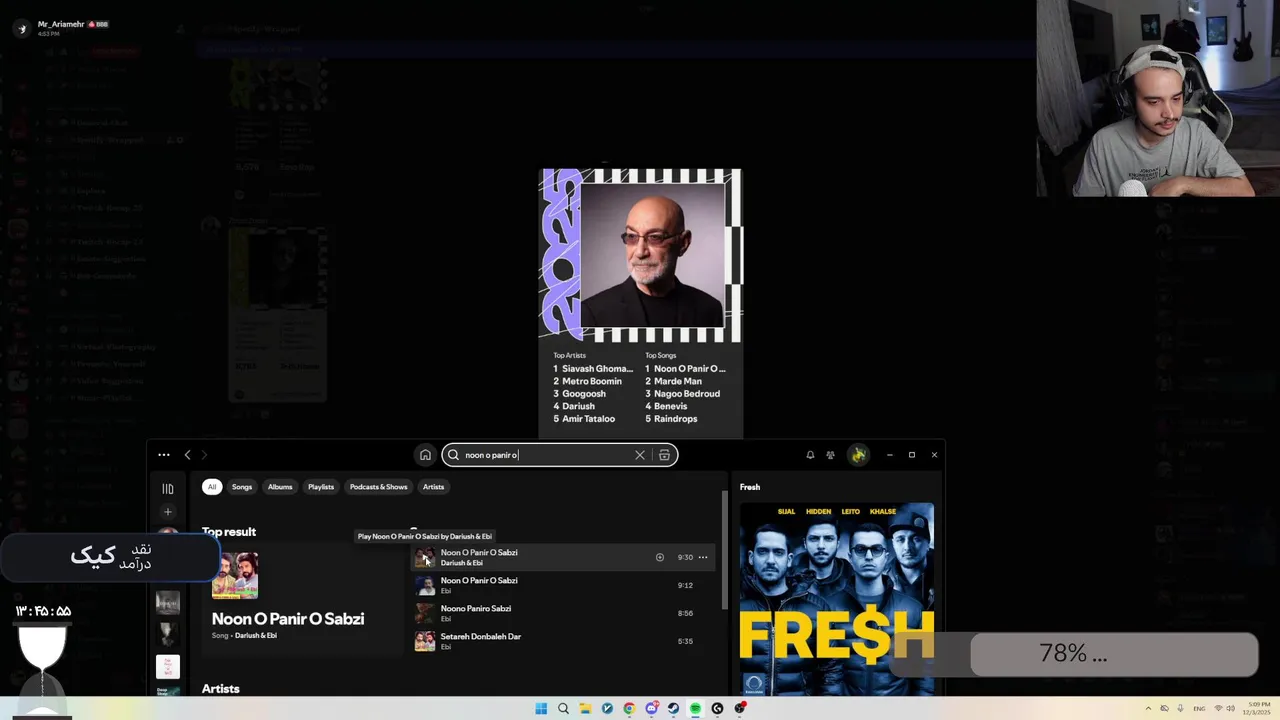
Task: Click Setareh Donbaleh Dar cover thumbnail
Action: pos(425,641)
